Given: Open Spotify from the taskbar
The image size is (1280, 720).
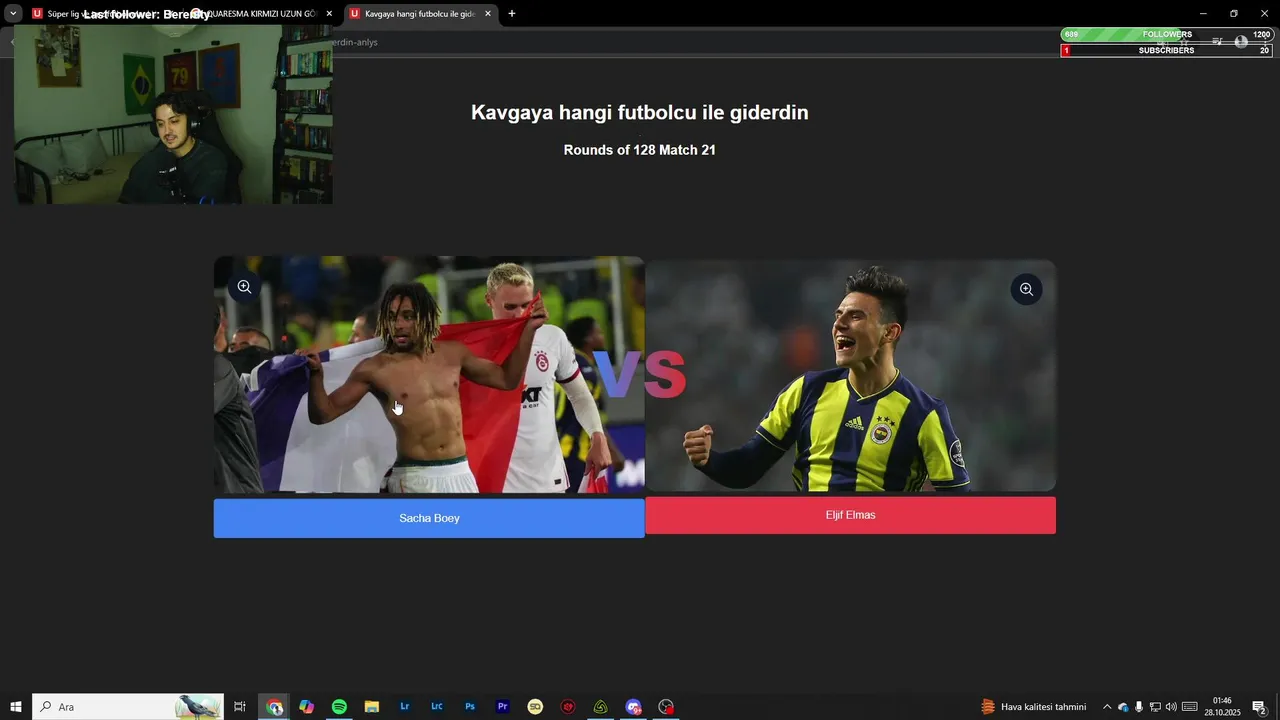Looking at the screenshot, I should (x=339, y=707).
